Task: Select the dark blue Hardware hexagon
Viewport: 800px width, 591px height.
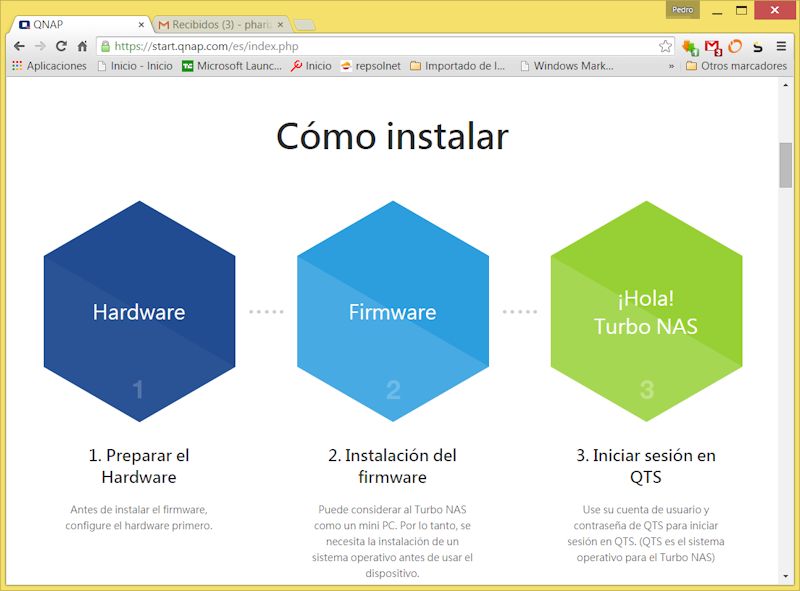Action: click(139, 311)
